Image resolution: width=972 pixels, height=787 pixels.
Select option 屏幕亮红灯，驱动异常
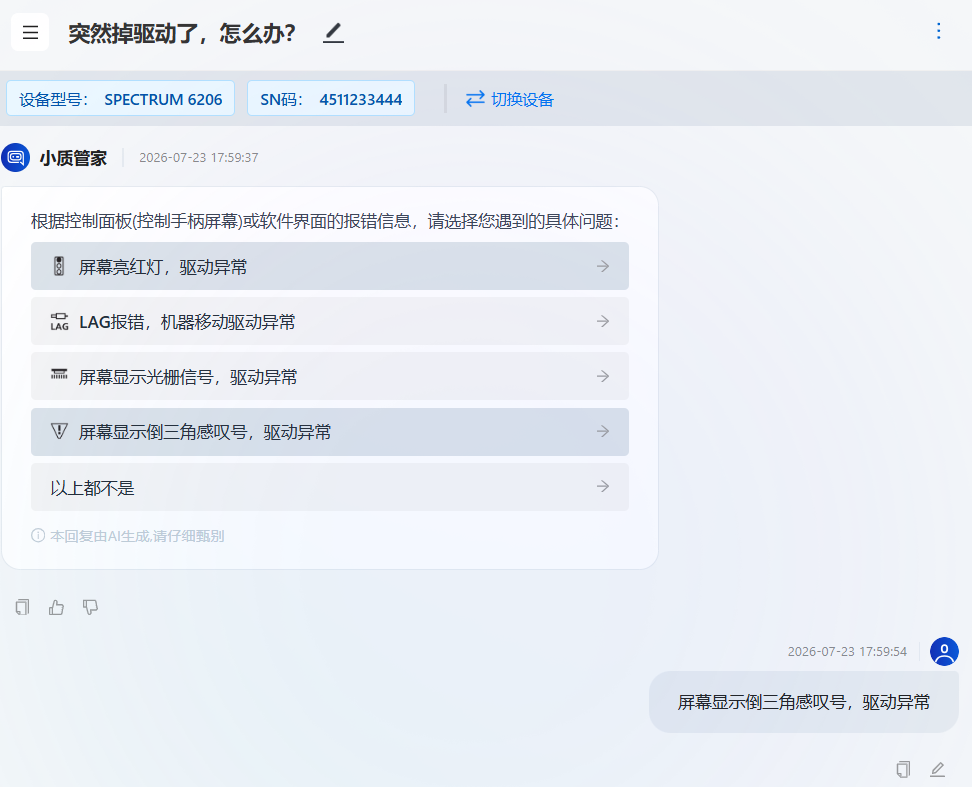[330, 266]
